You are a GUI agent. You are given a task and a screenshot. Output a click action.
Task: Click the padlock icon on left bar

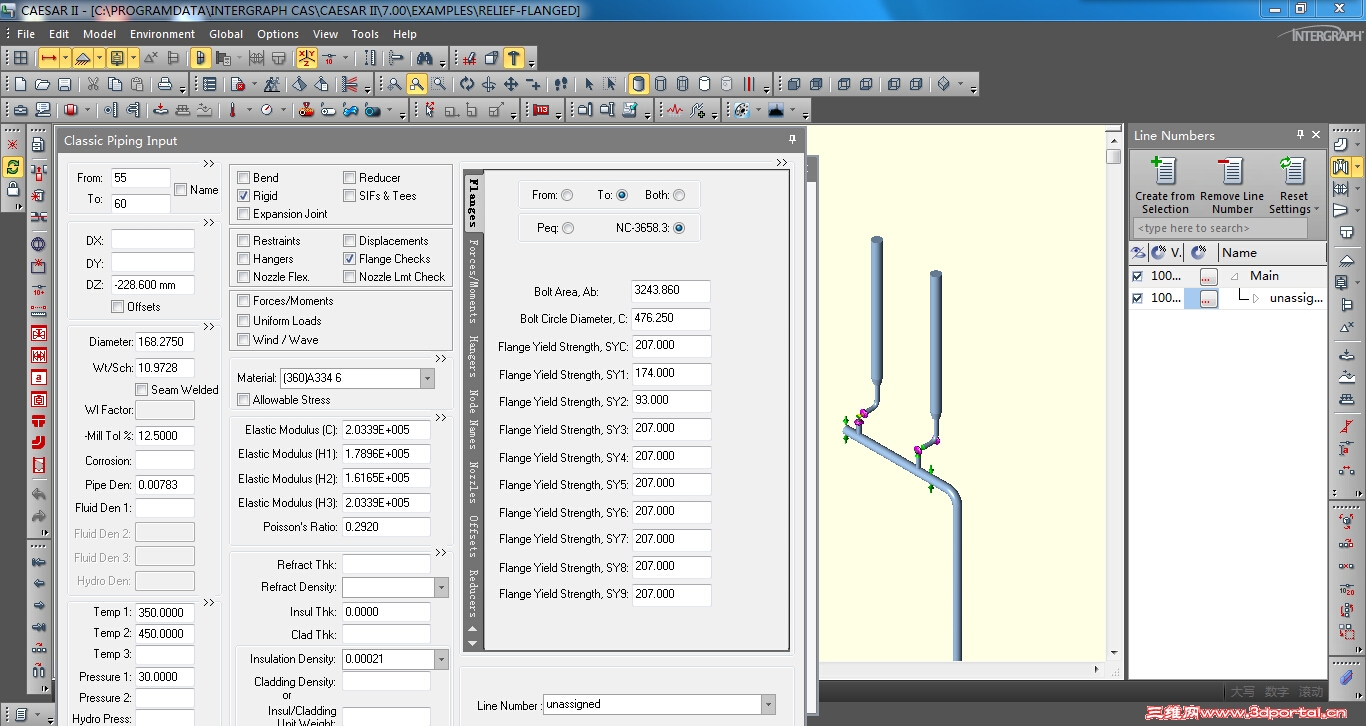13,189
